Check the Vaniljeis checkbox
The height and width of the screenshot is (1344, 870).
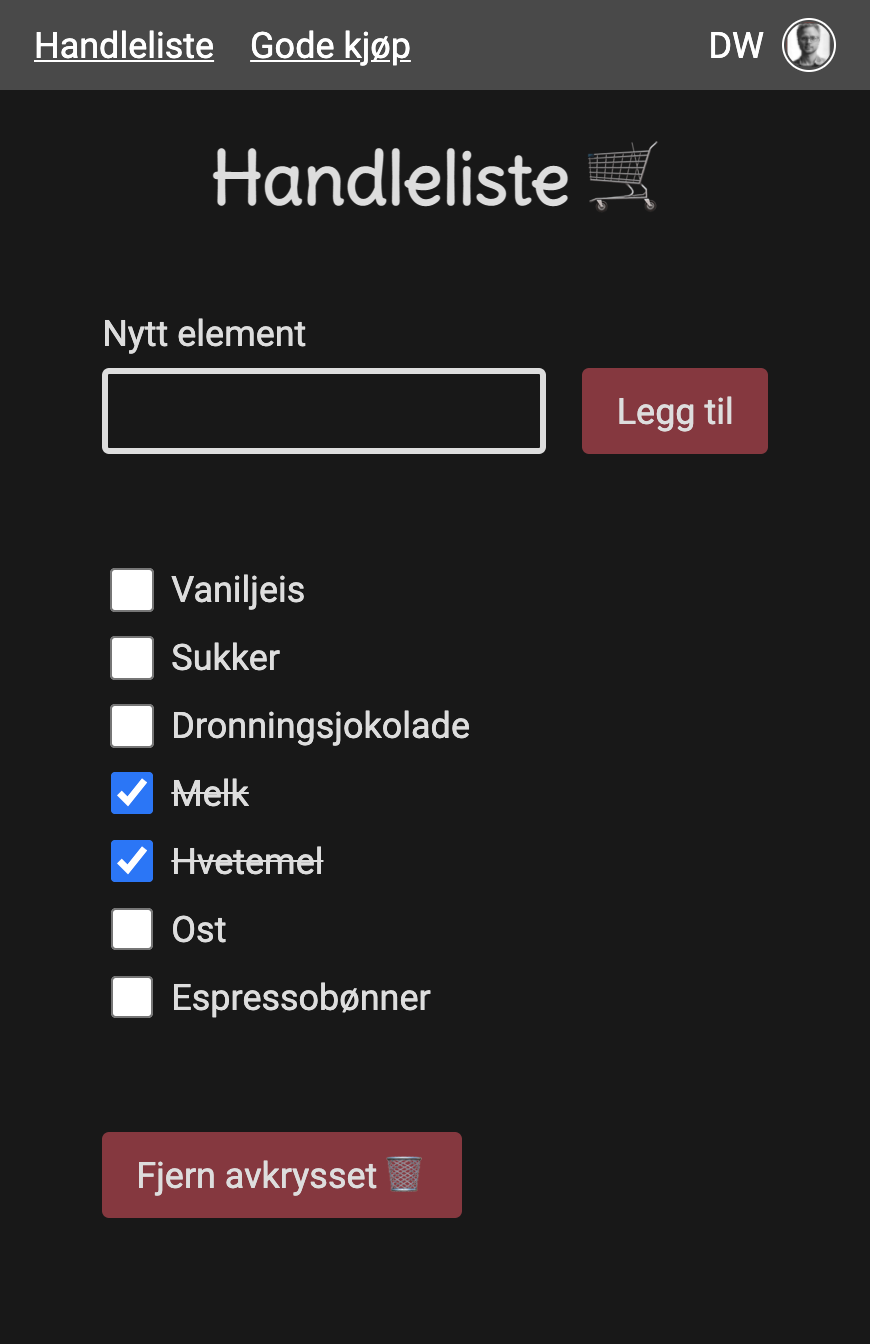[131, 589]
